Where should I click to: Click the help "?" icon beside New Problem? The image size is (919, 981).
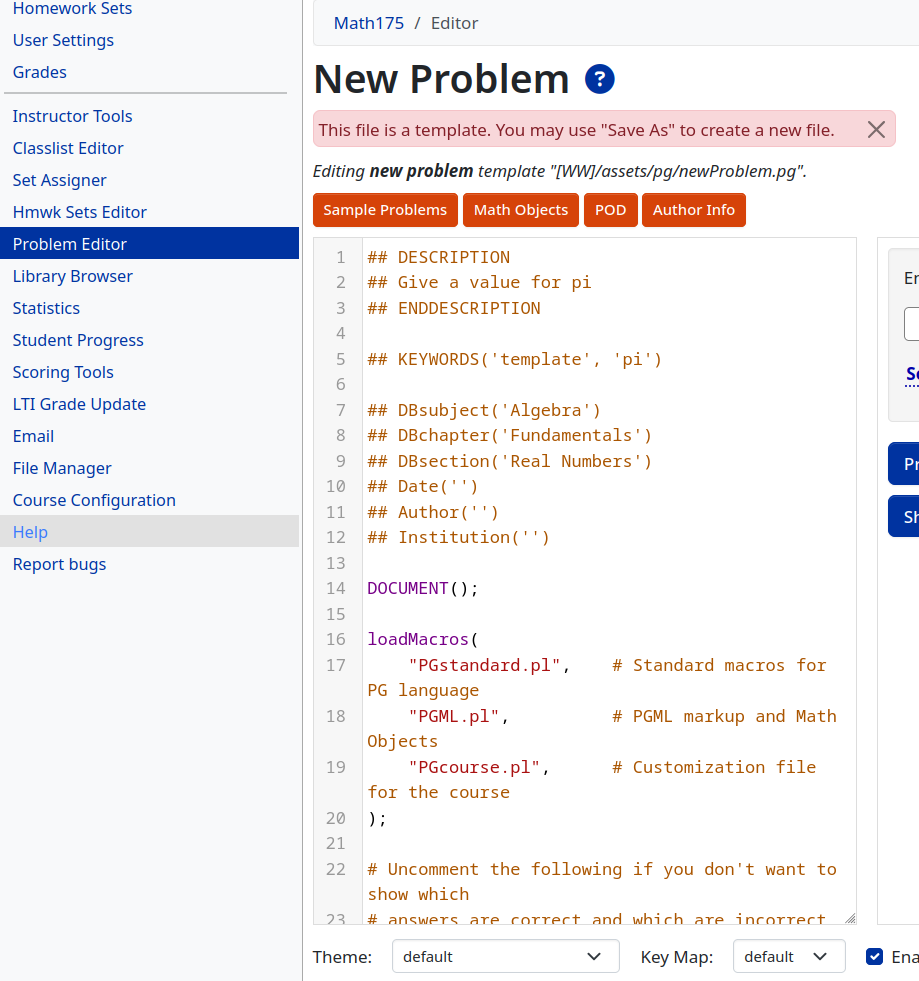tap(599, 79)
